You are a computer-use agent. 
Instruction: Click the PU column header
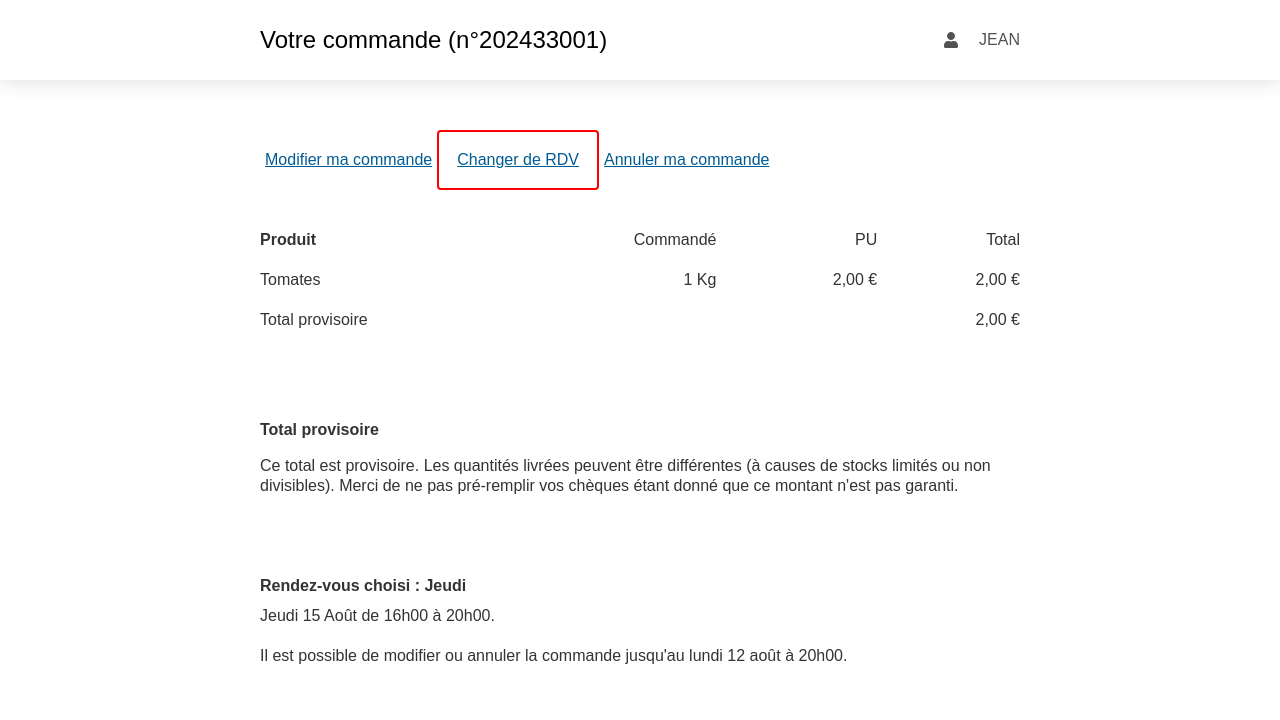[x=865, y=240]
